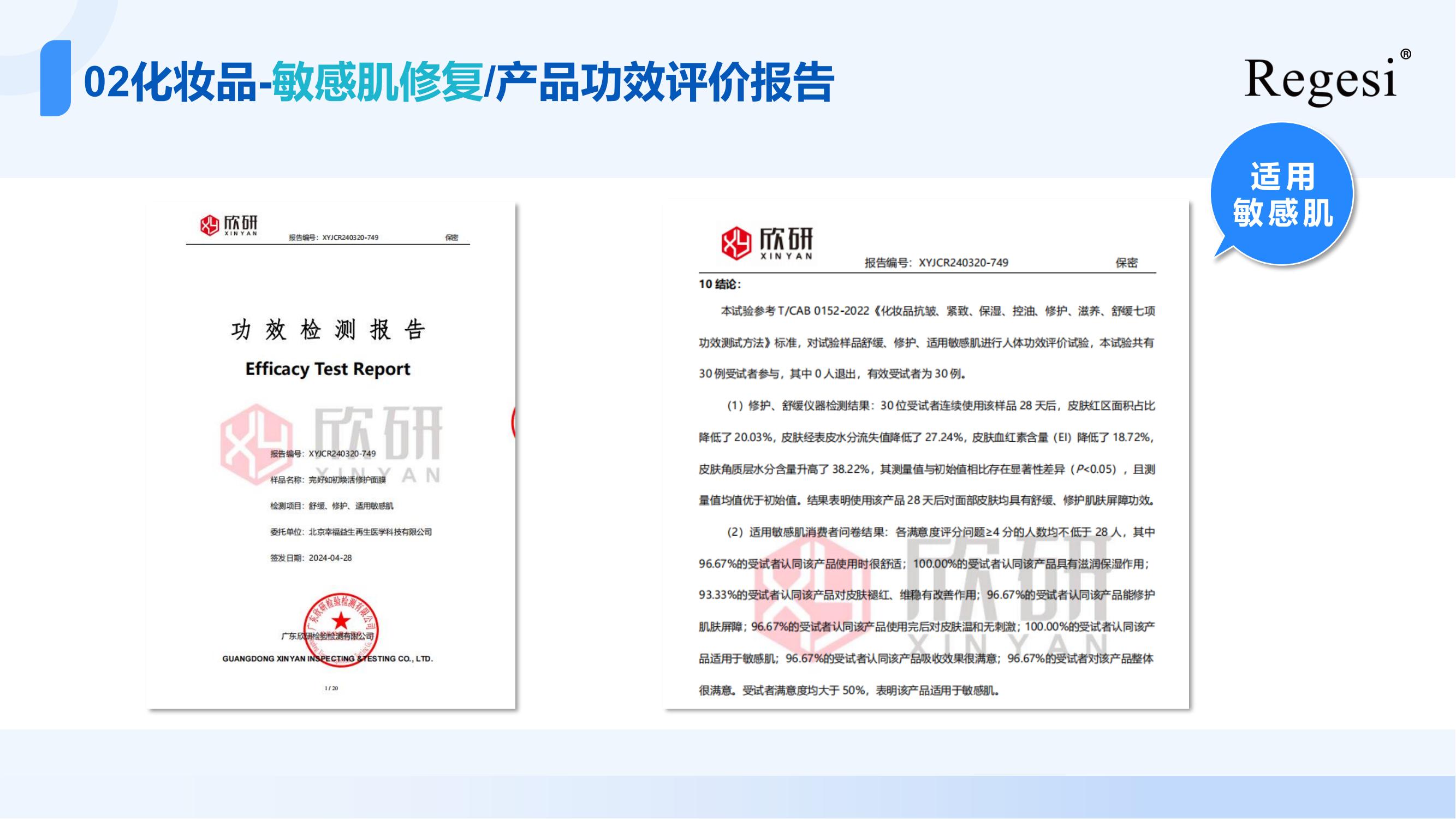This screenshot has height=819, width=1456.
Task: Click slide title 02化妆品-敏感肌修复/产品功效评价报告
Action: pyautogui.click(x=459, y=82)
